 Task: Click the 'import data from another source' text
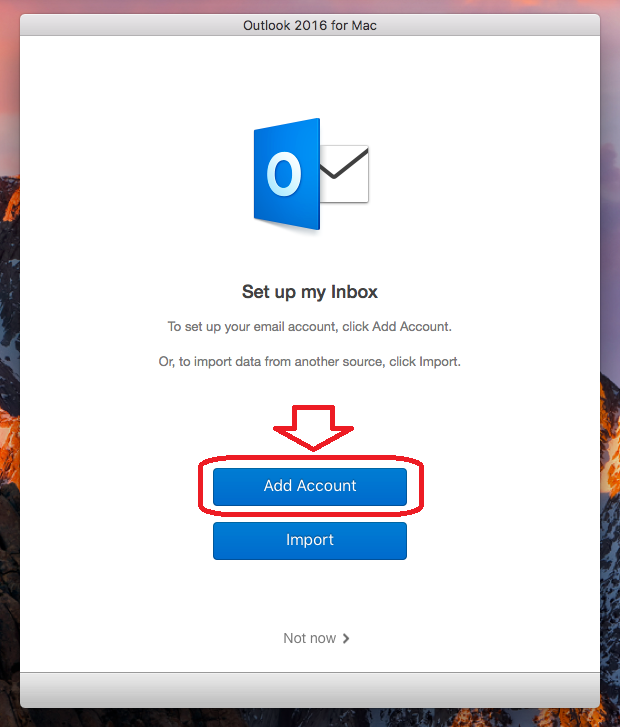pyautogui.click(x=289, y=362)
